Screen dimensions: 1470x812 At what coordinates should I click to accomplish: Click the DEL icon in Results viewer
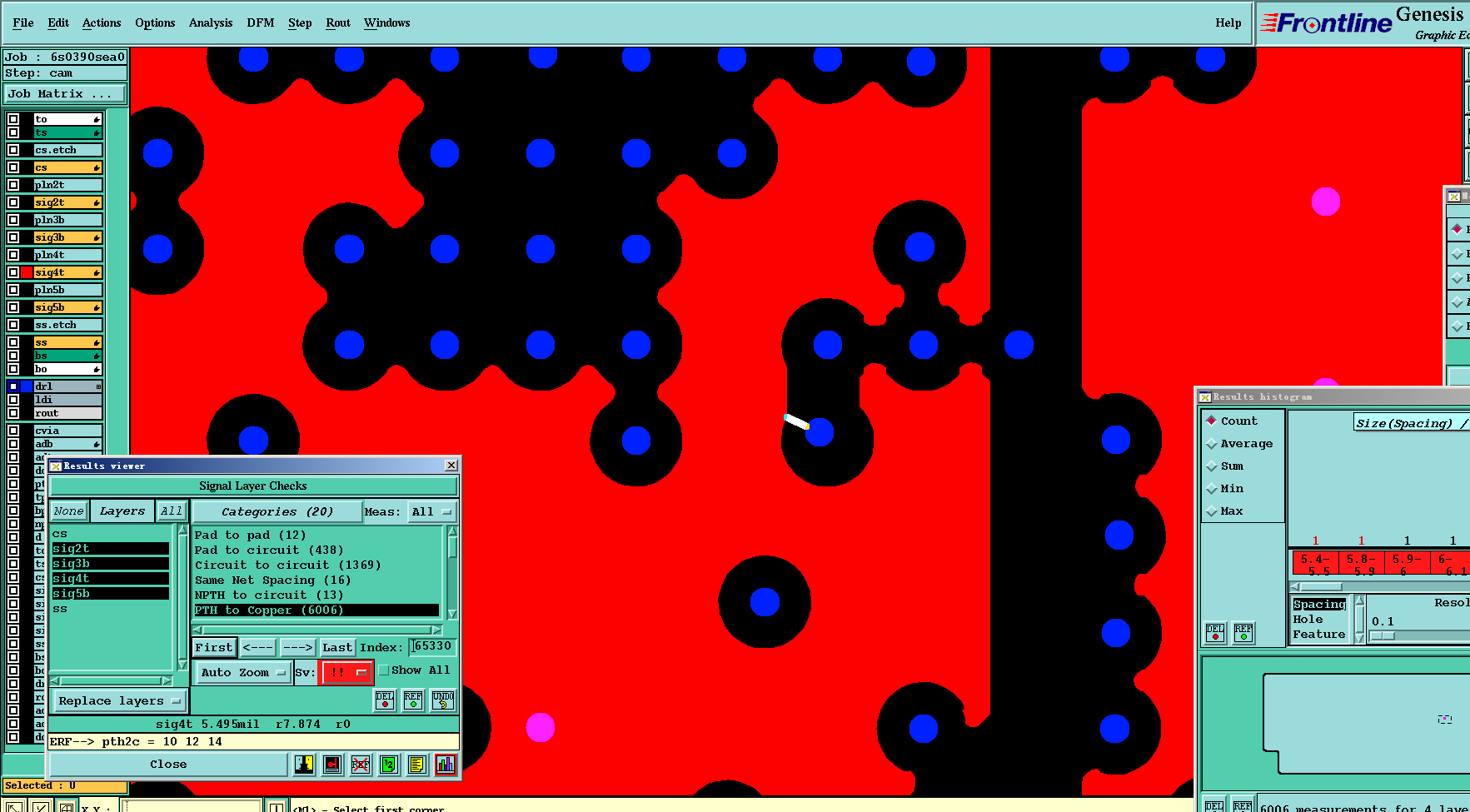pos(385,700)
